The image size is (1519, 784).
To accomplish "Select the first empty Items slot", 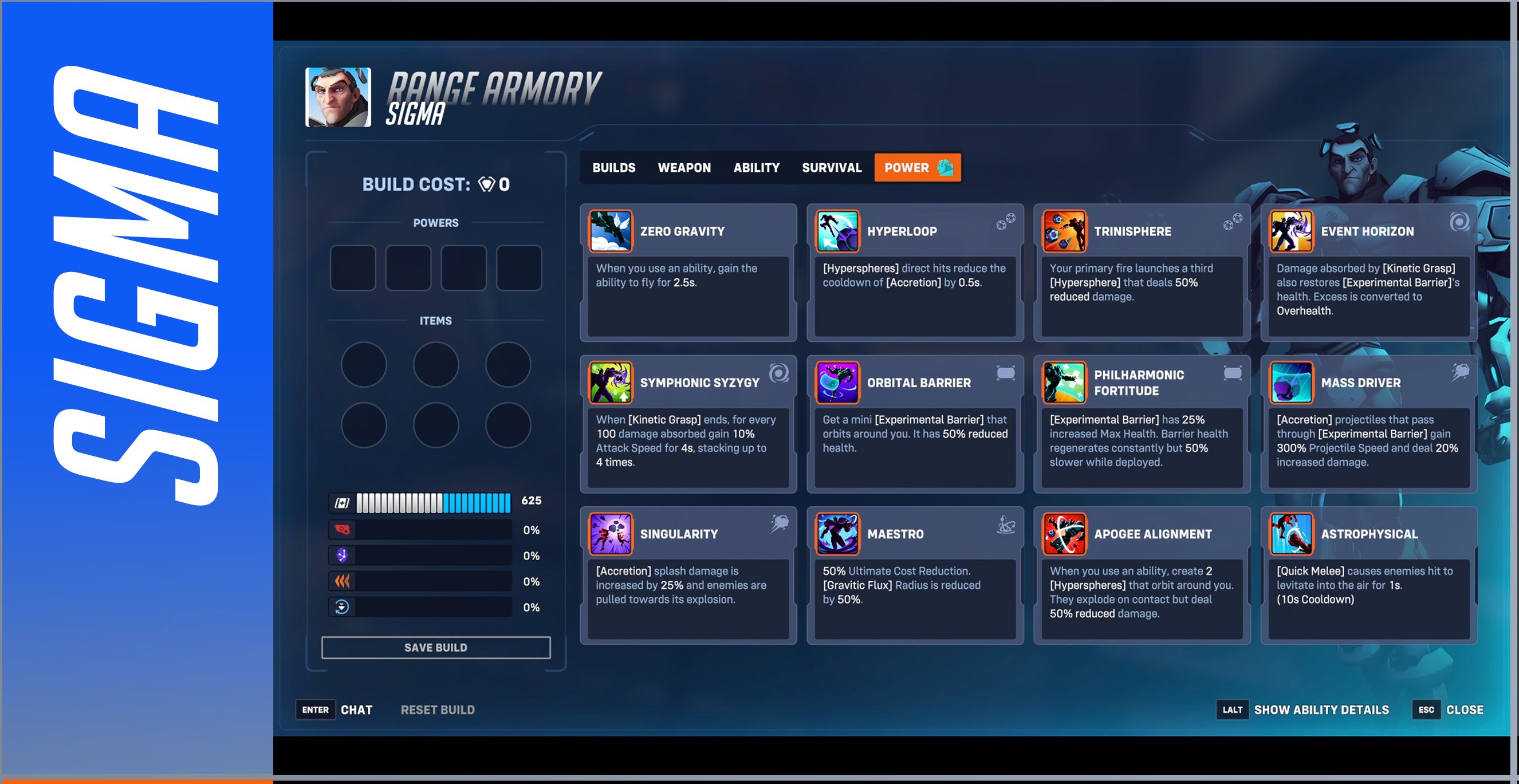I will [x=364, y=364].
